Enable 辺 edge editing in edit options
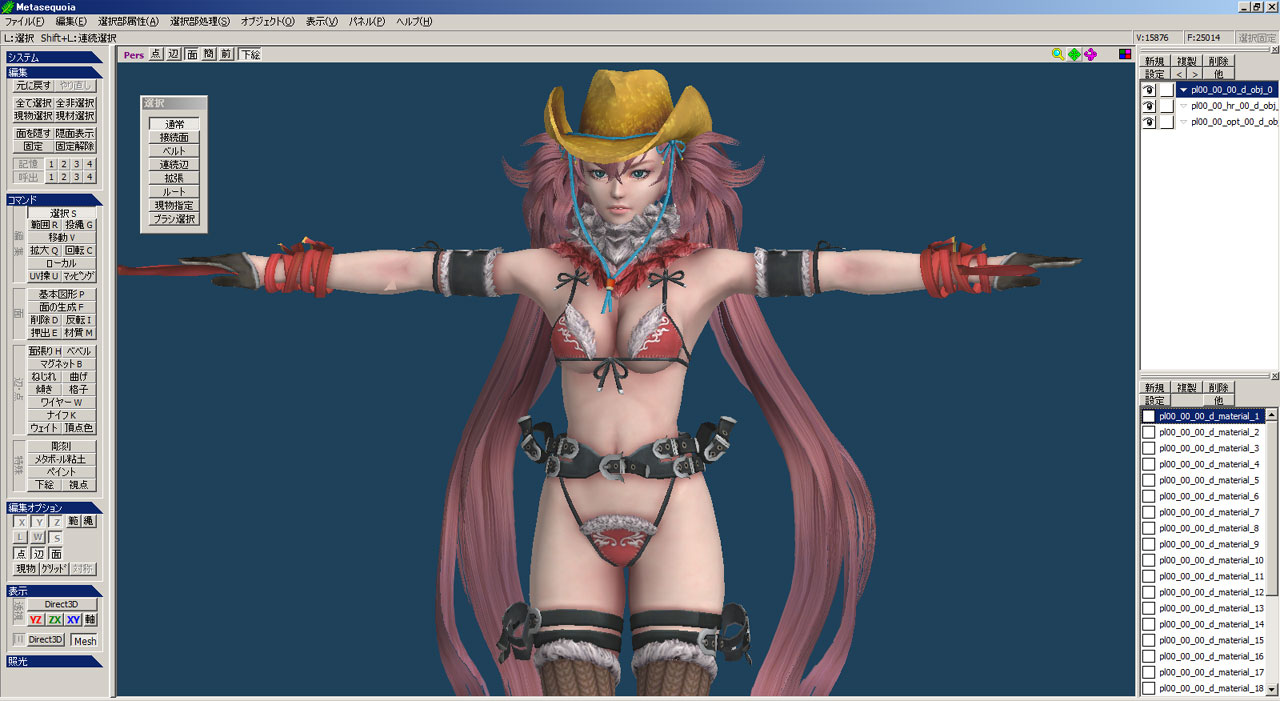This screenshot has width=1280, height=701. point(39,554)
